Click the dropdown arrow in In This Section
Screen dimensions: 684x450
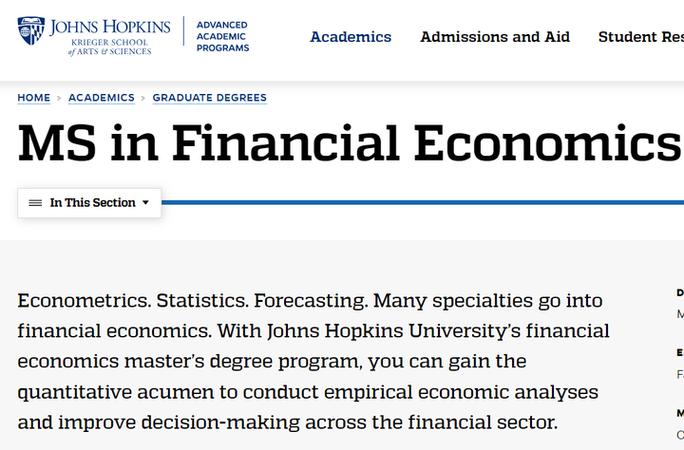[x=146, y=202]
